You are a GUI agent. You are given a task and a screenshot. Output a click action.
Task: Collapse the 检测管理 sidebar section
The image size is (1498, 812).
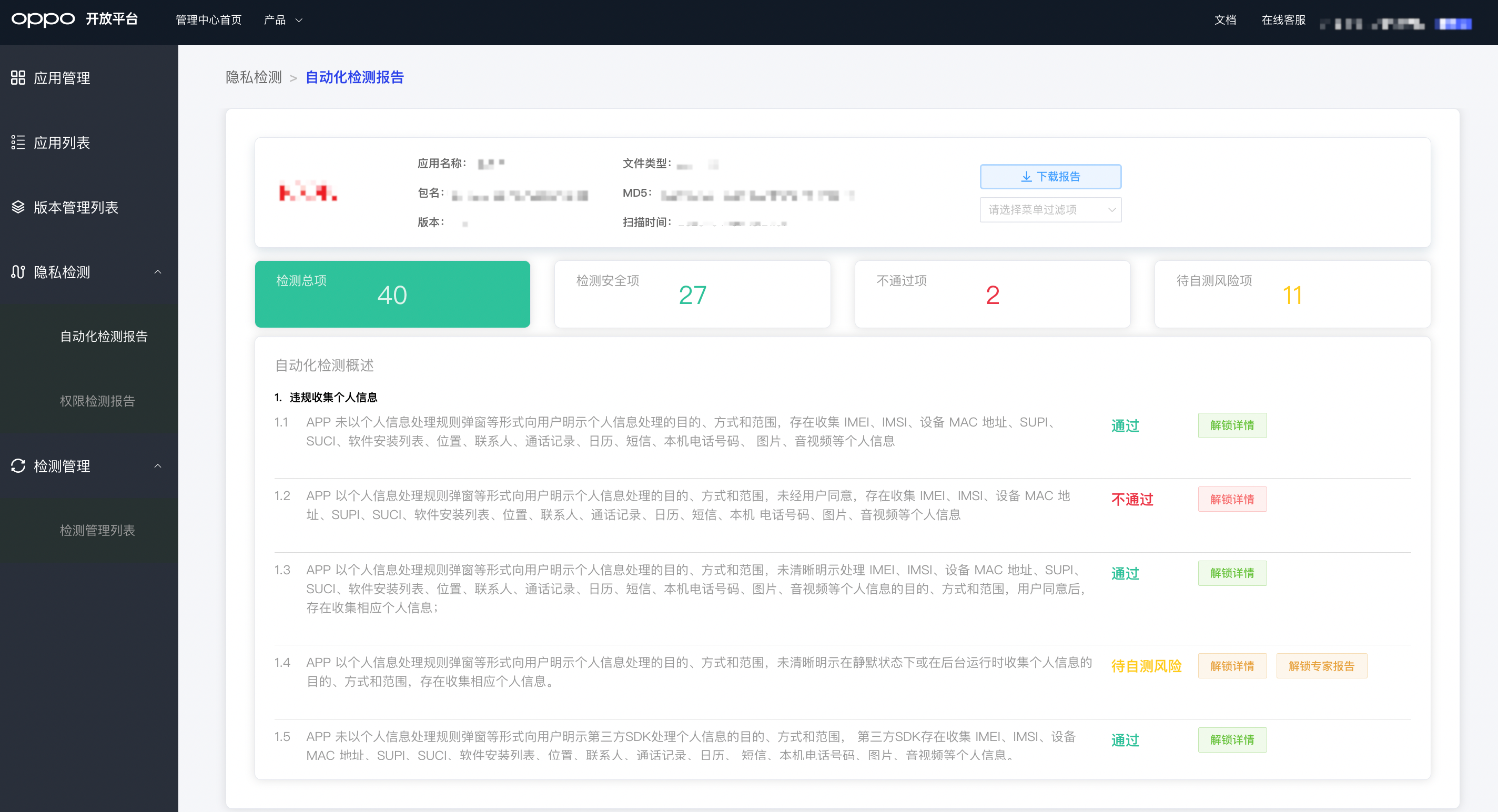pos(157,465)
